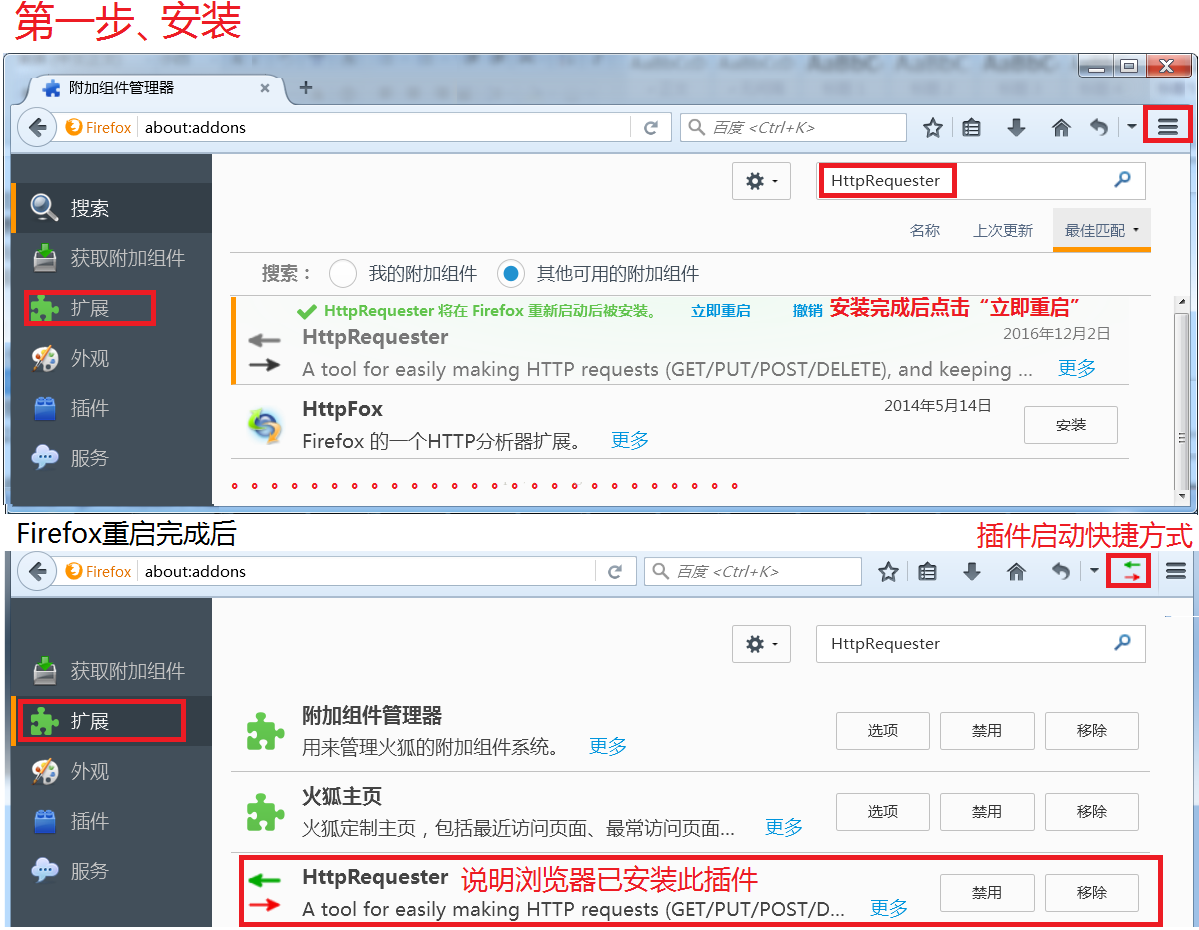Bookmark this page via star in upper window
The height and width of the screenshot is (930, 1199).
pos(932,128)
